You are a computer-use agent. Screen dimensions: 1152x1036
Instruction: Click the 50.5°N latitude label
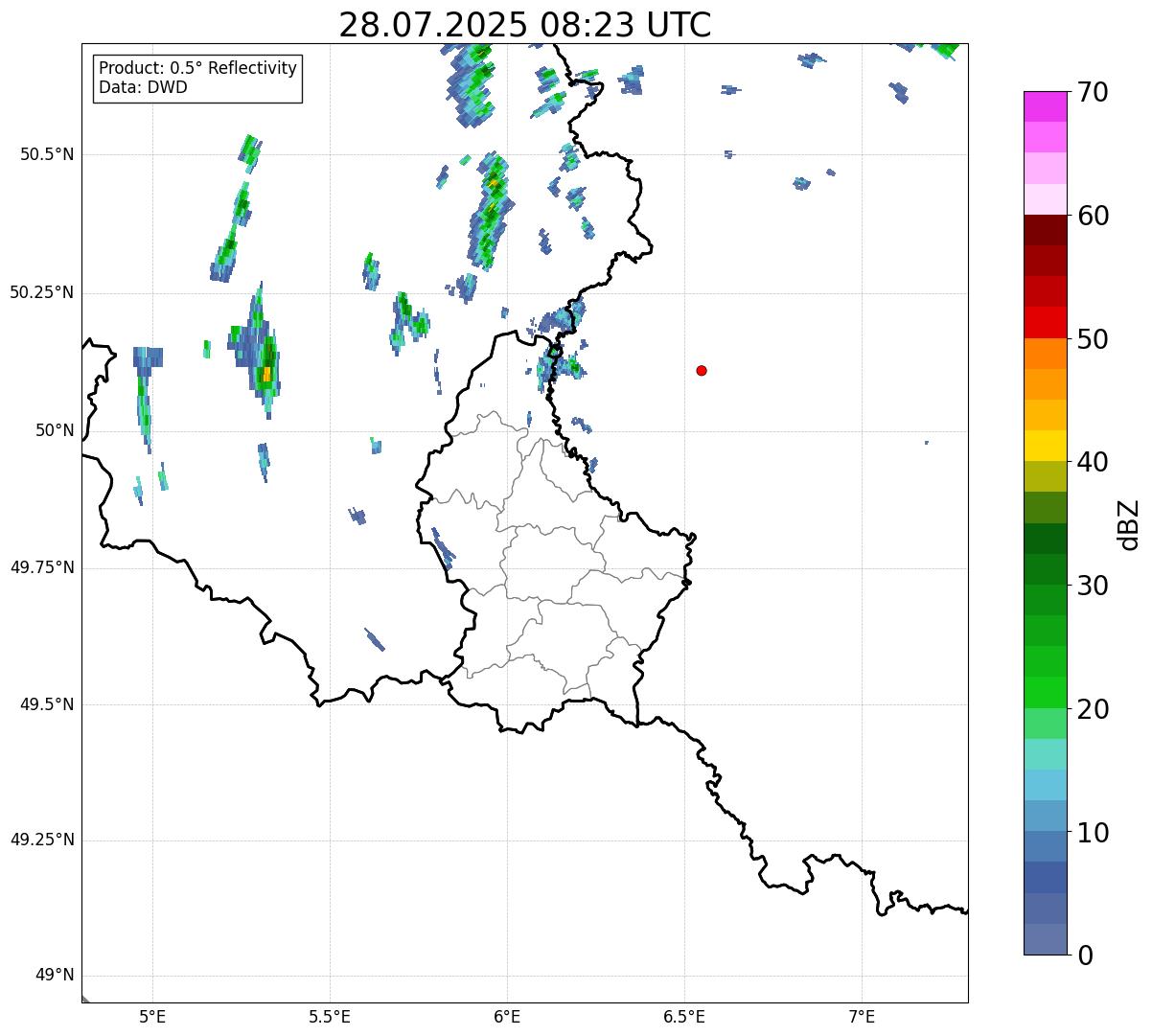[47, 154]
